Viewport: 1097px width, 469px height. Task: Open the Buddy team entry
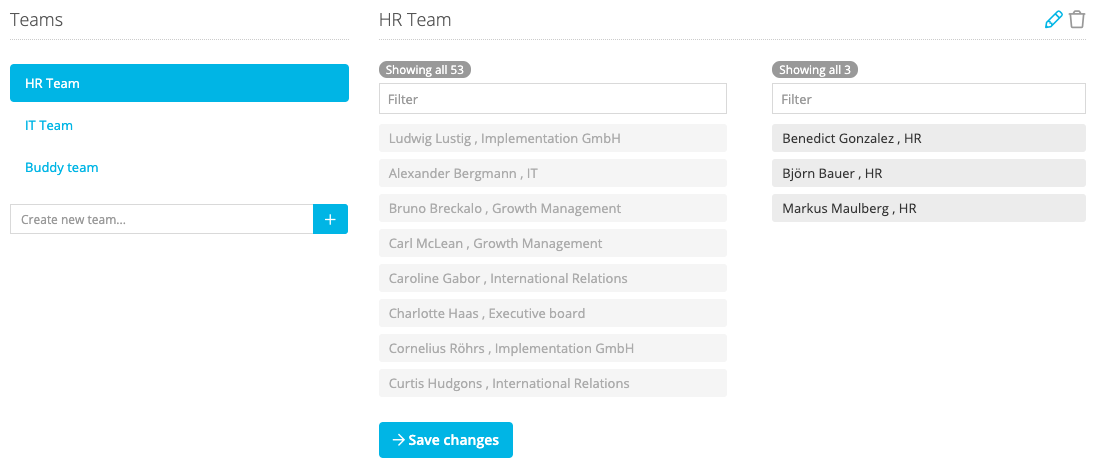pos(62,167)
